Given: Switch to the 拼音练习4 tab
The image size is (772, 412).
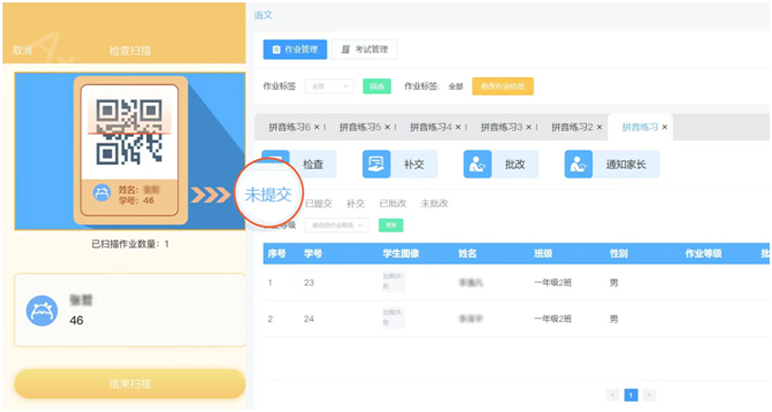Looking at the screenshot, I should point(431,127).
